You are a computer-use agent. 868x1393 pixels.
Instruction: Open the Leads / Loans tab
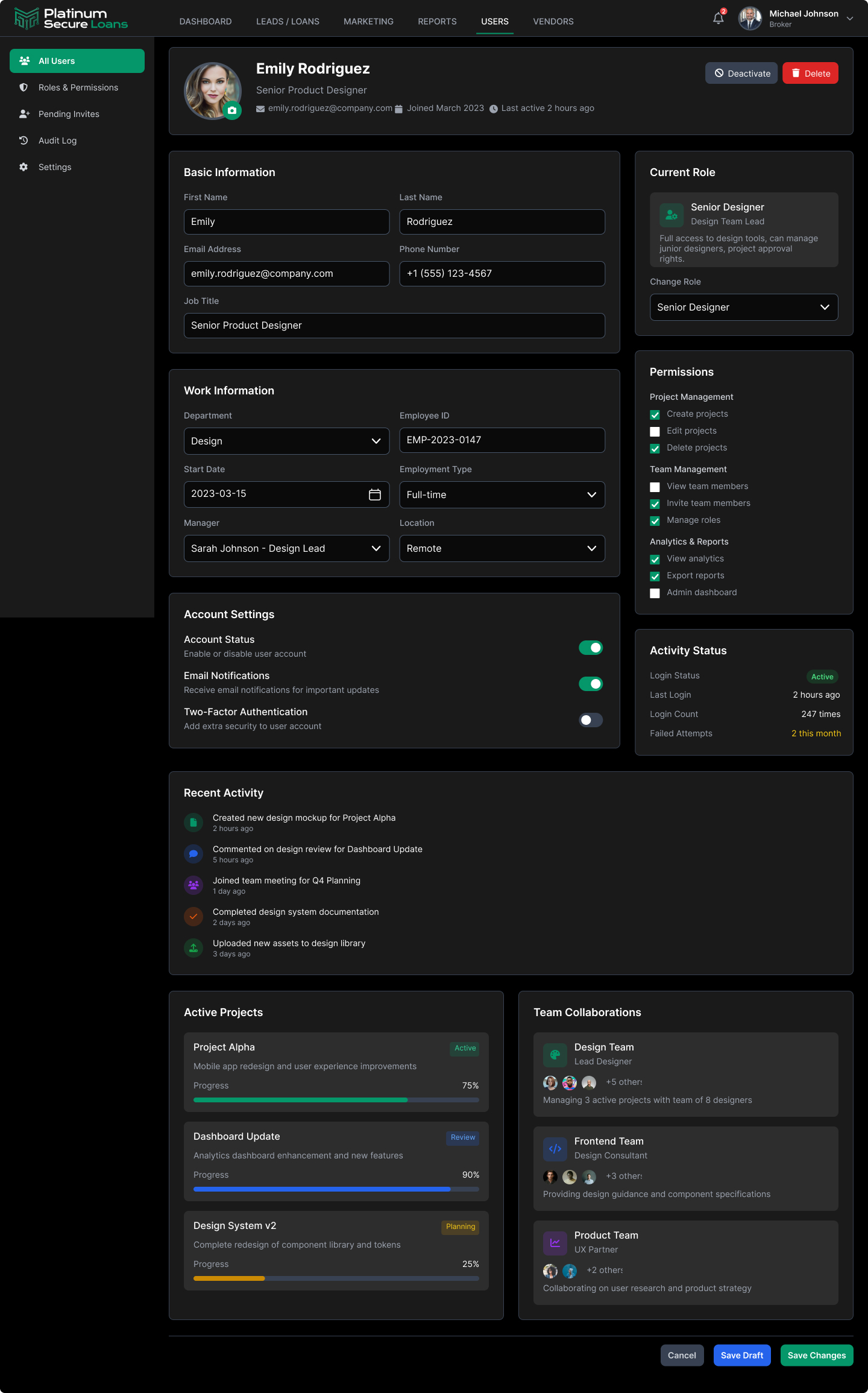click(x=288, y=21)
